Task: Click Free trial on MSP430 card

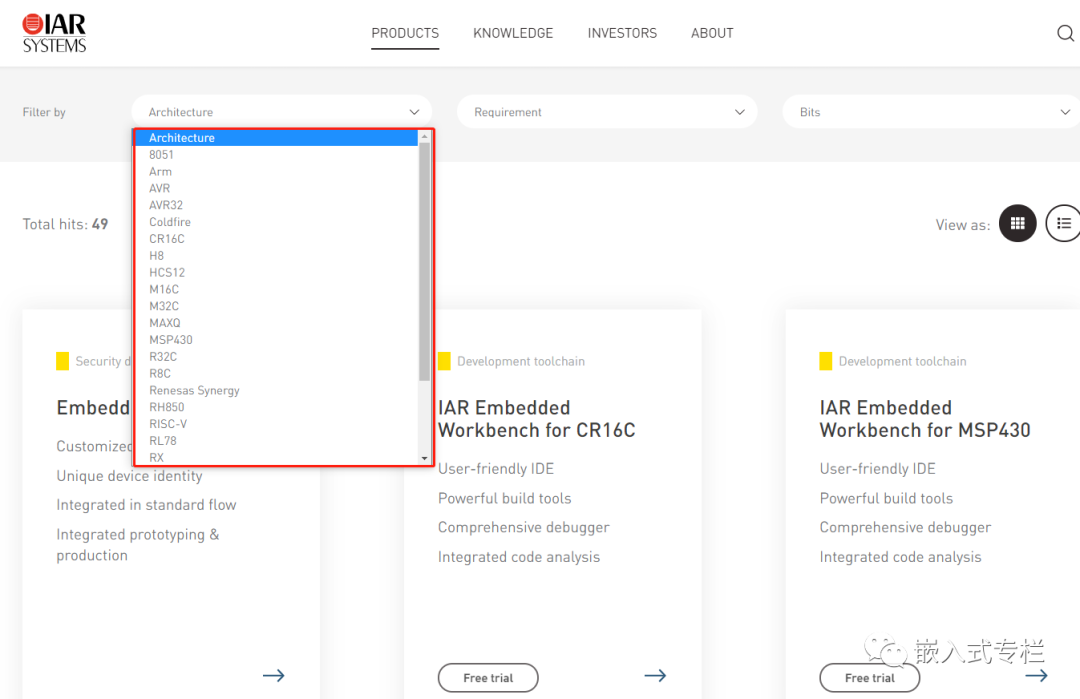Action: [869, 678]
